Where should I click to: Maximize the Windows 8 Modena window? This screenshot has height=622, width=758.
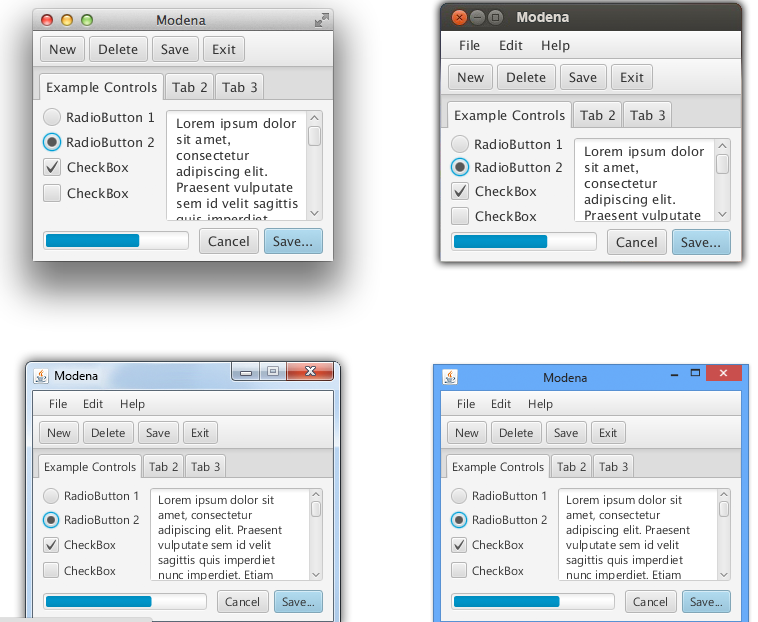[695, 373]
